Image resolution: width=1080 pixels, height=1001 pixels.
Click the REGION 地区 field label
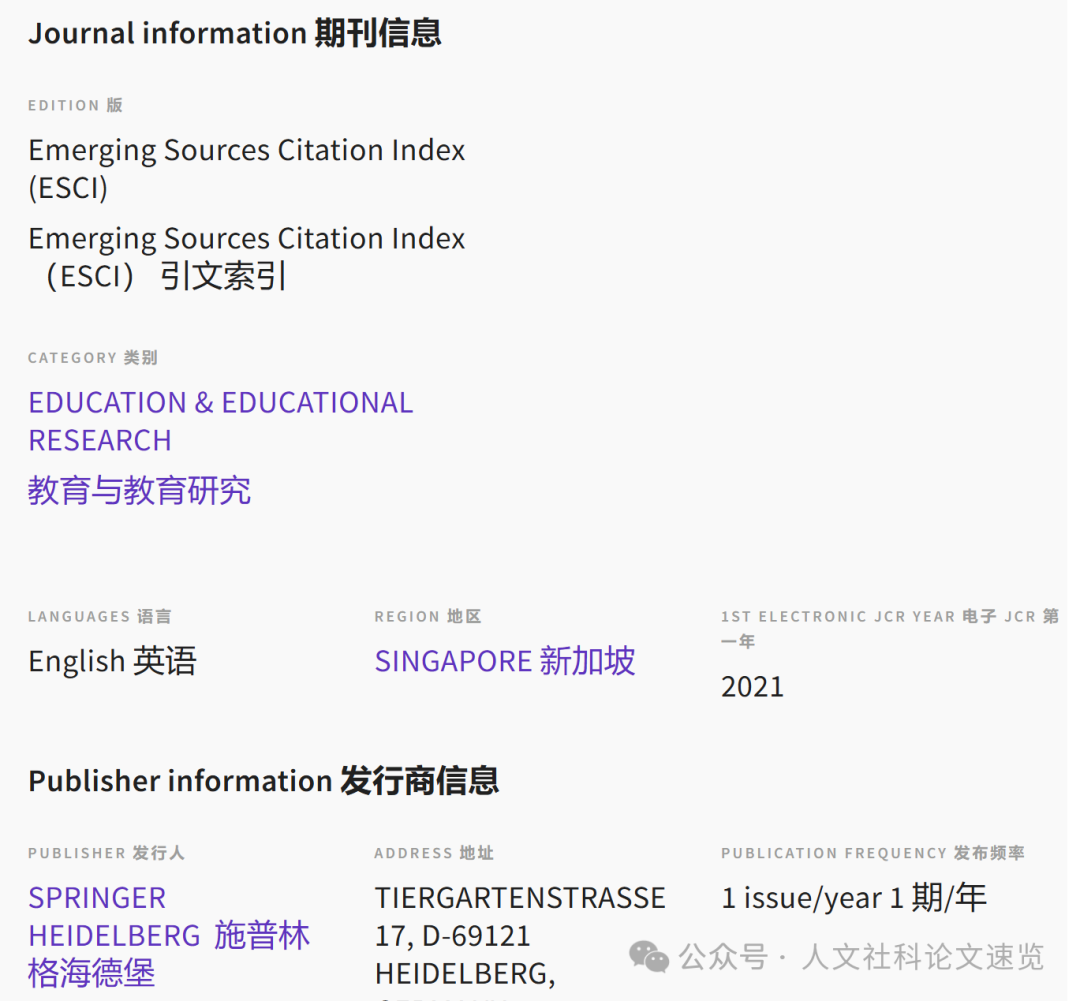coord(428,616)
